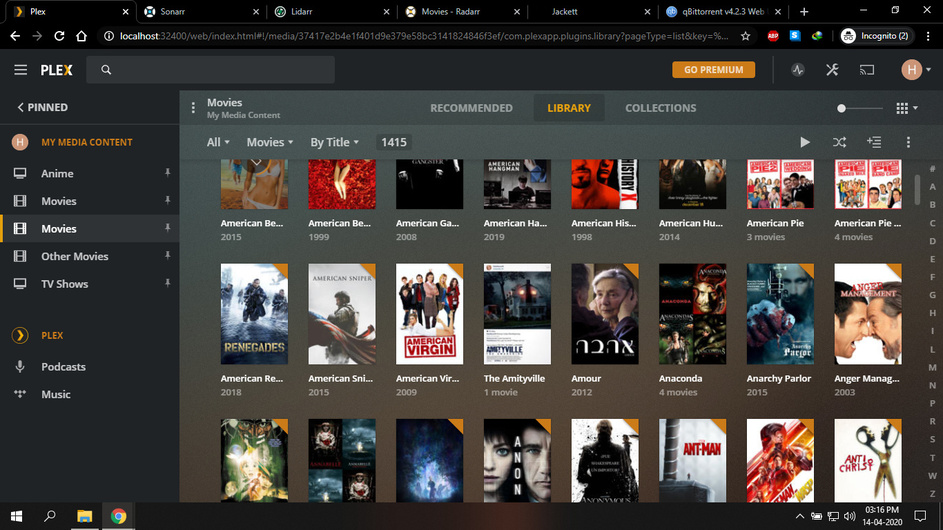Image resolution: width=943 pixels, height=530 pixels.
Task: Expand the Movies type dropdown
Action: [270, 143]
